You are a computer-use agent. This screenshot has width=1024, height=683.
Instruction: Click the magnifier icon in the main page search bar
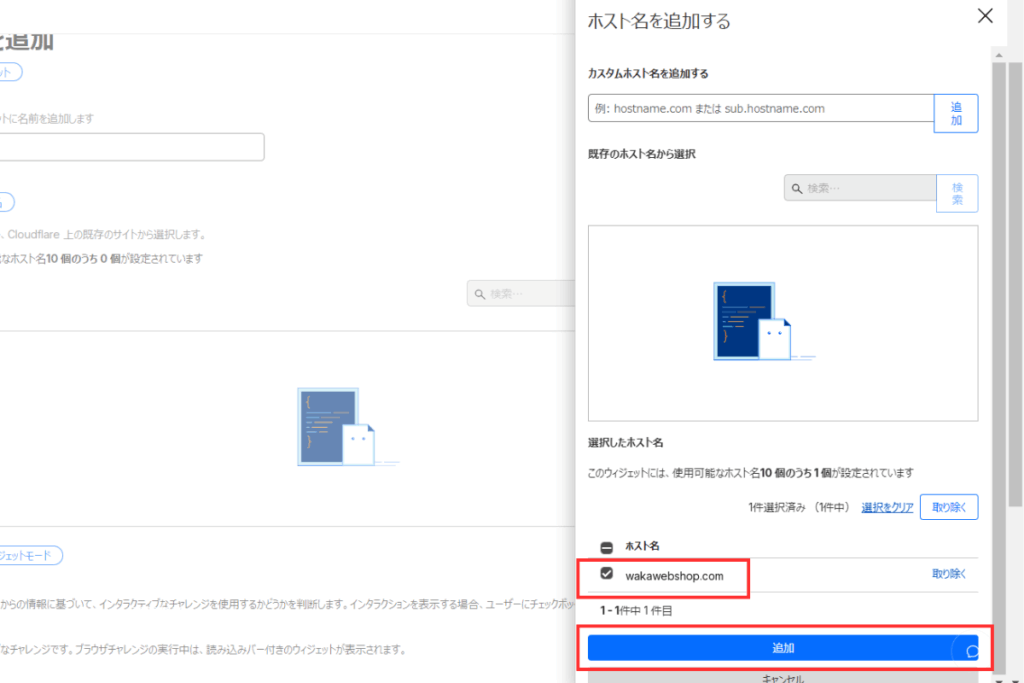click(479, 293)
